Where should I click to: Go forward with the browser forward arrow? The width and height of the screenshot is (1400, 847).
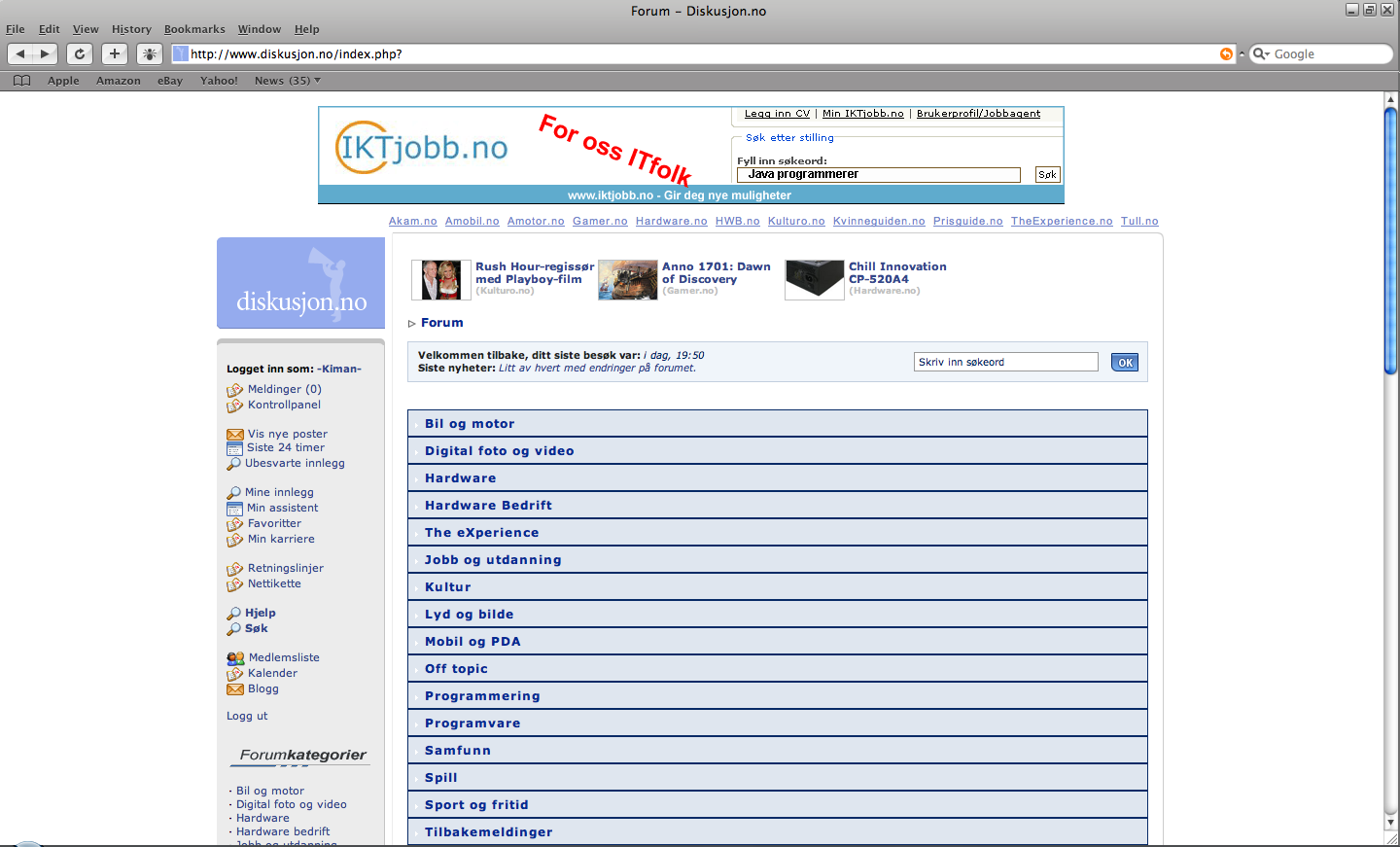click(45, 54)
